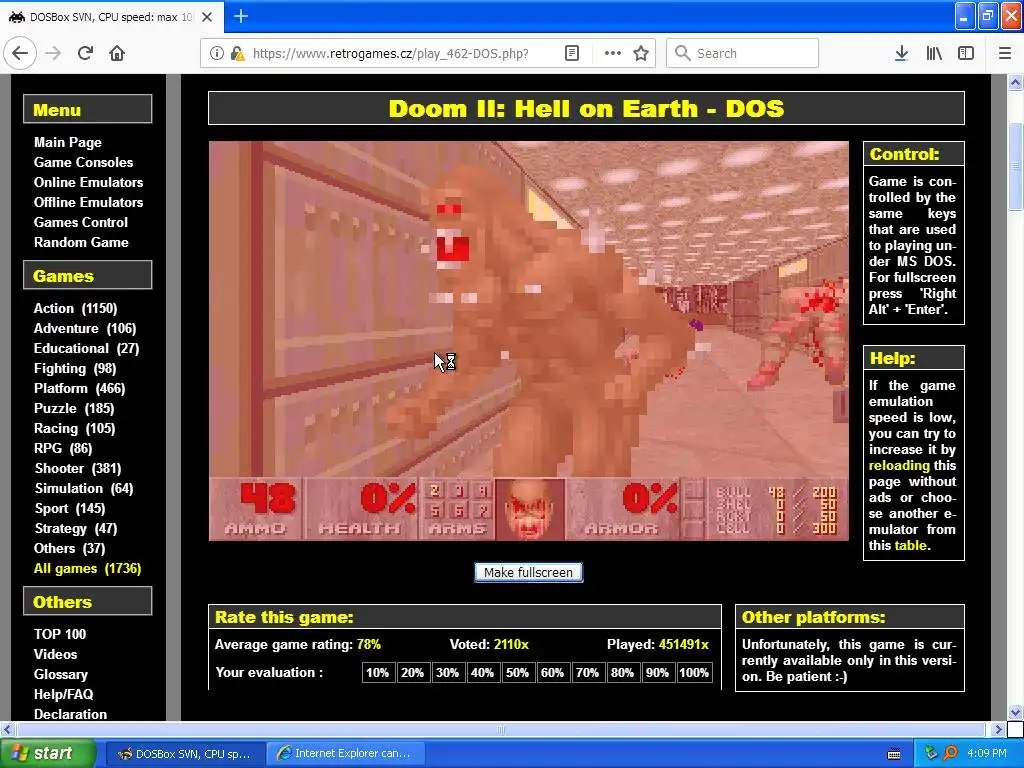This screenshot has height=768, width=1024.
Task: Browse Adventure (106) games
Action: pos(85,328)
